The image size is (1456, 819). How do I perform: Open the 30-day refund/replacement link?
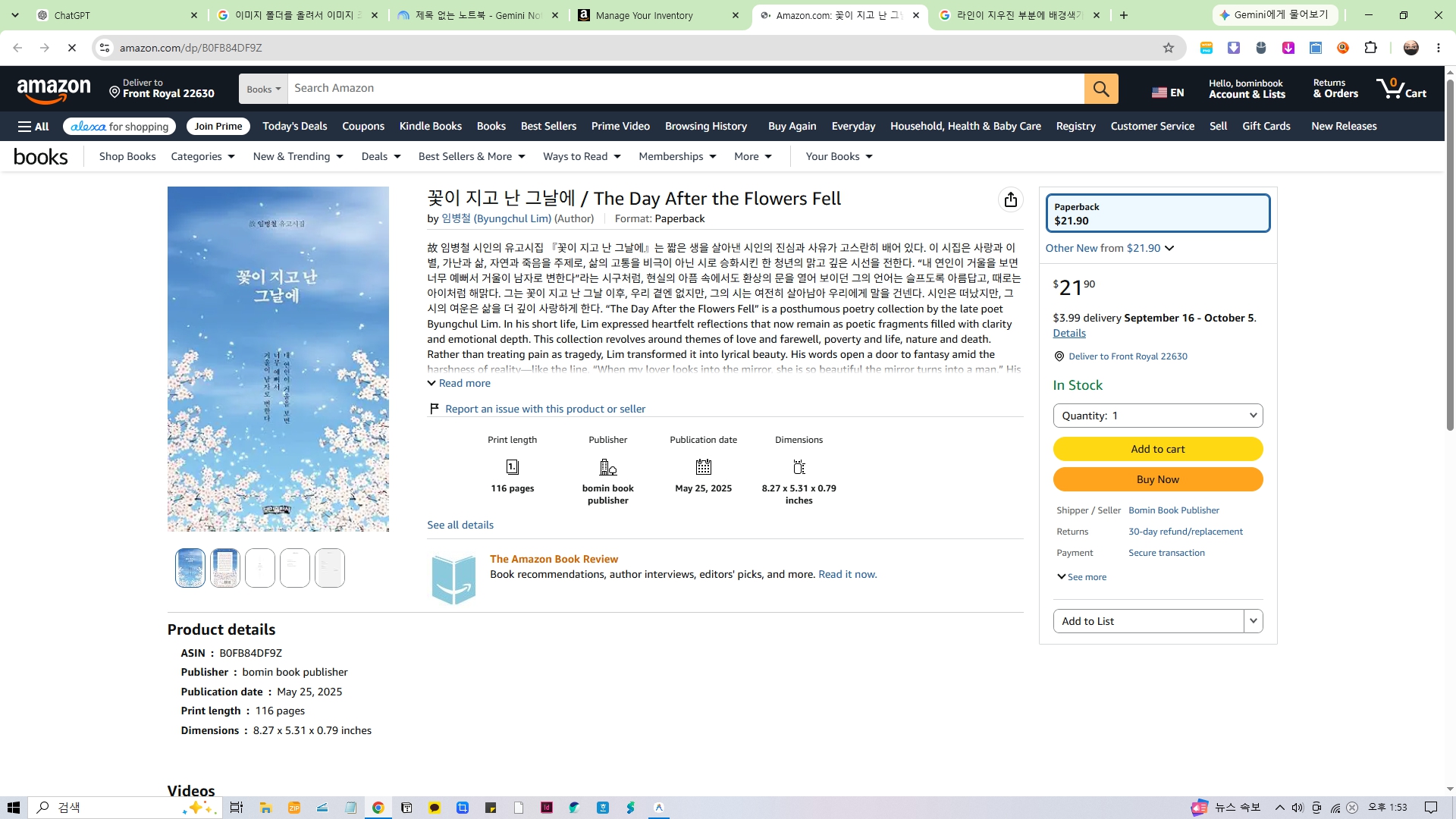point(1185,532)
